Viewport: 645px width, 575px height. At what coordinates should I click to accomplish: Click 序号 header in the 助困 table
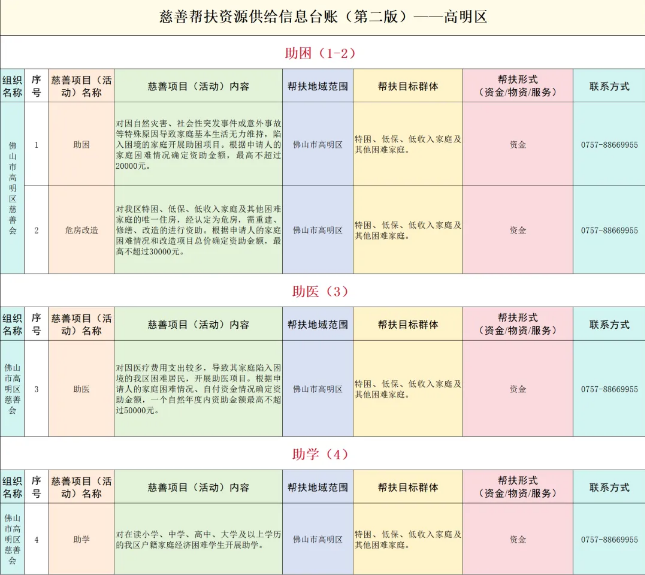(x=37, y=86)
